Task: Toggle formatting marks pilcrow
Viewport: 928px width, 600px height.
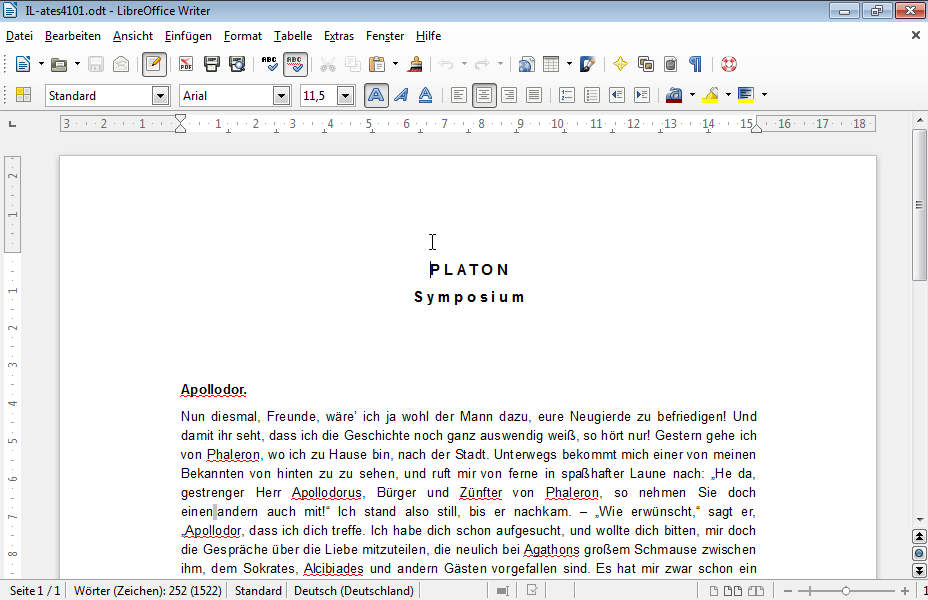Action: click(695, 64)
